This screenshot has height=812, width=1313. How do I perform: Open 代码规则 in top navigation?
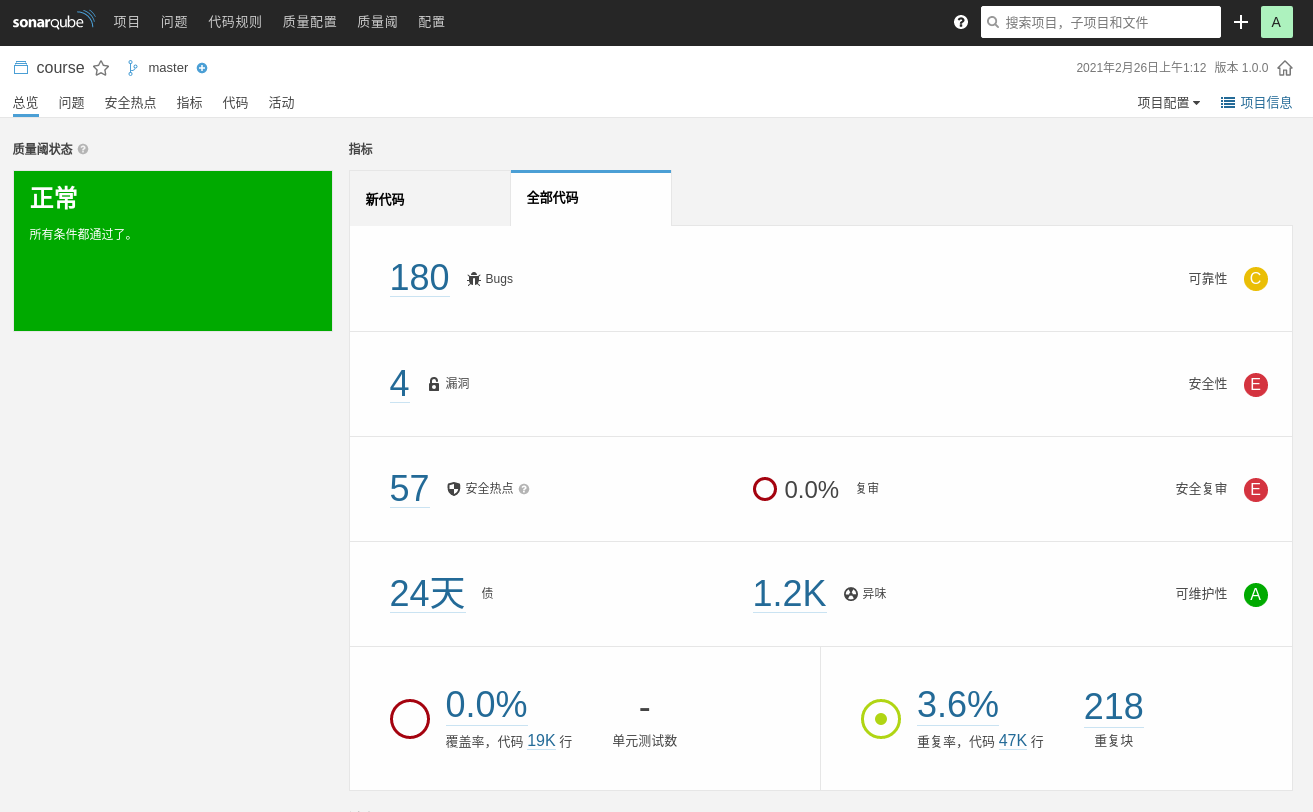(x=235, y=22)
